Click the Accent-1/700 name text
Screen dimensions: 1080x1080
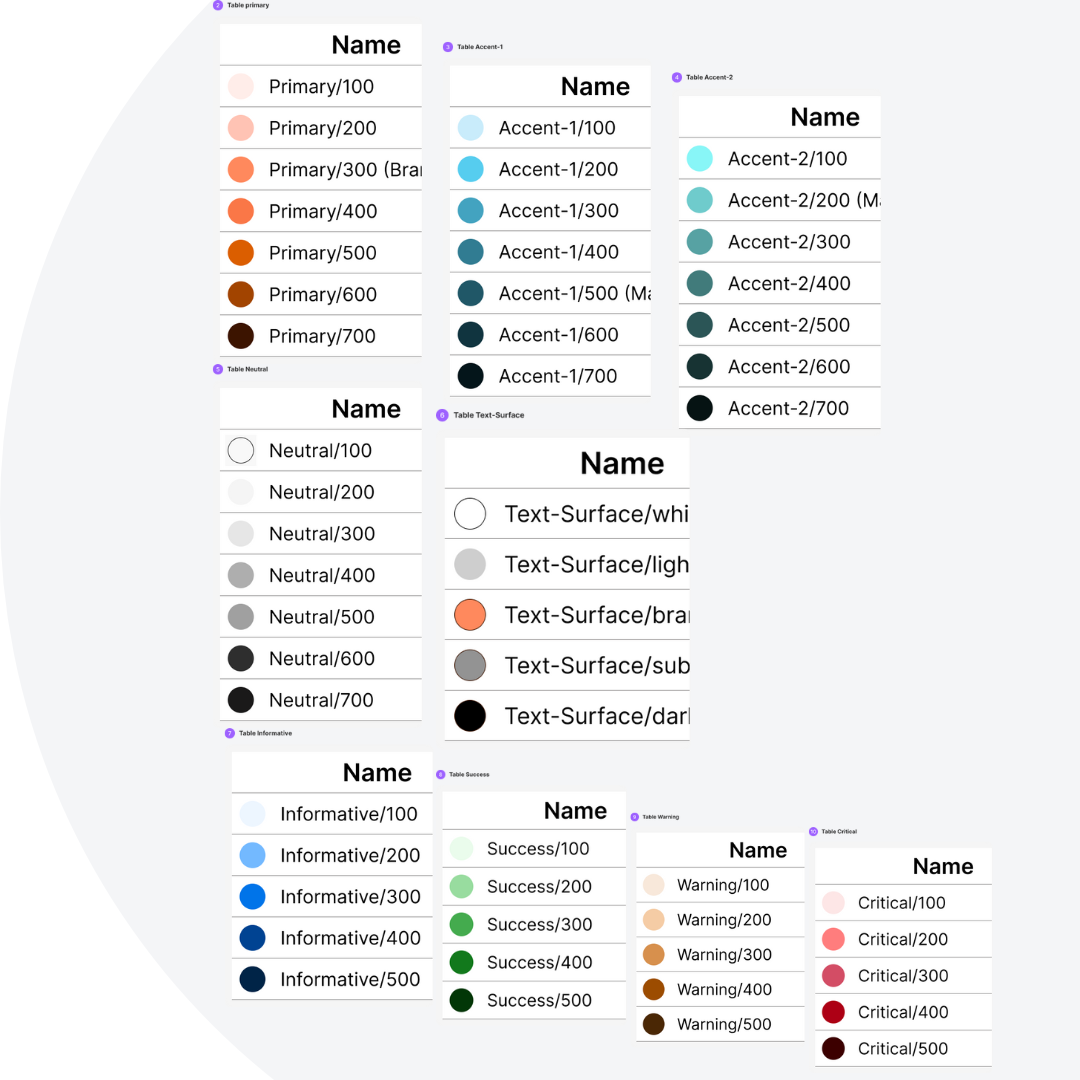(x=558, y=376)
